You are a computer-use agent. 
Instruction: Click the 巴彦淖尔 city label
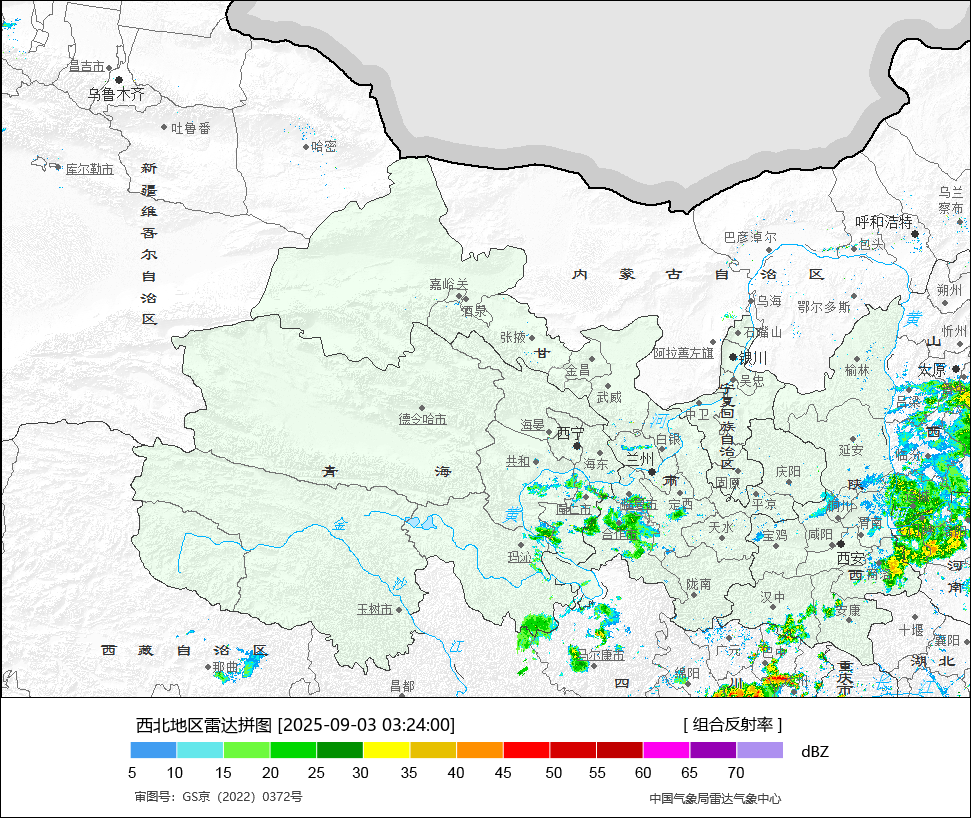pyautogui.click(x=750, y=238)
